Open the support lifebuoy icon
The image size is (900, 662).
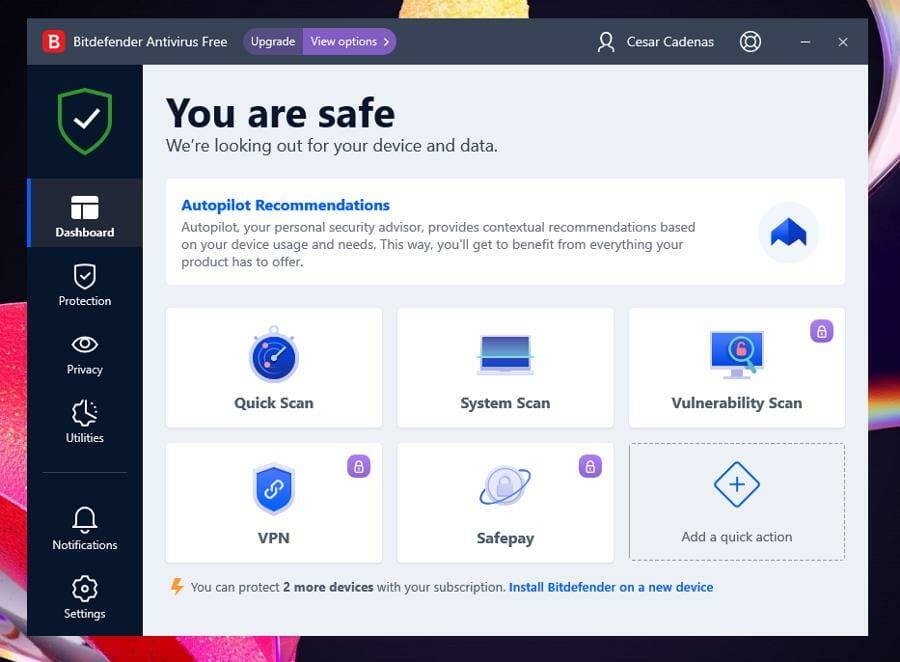(750, 41)
